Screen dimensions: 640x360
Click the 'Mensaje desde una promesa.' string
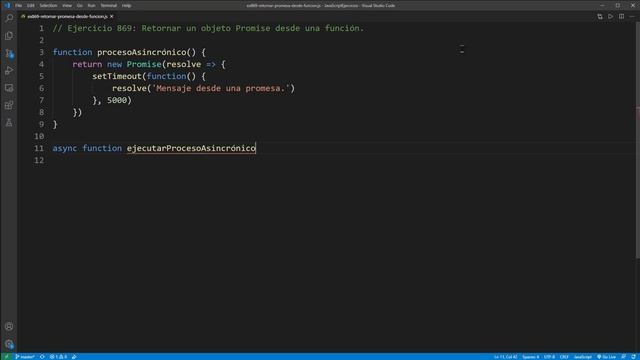tap(220, 88)
